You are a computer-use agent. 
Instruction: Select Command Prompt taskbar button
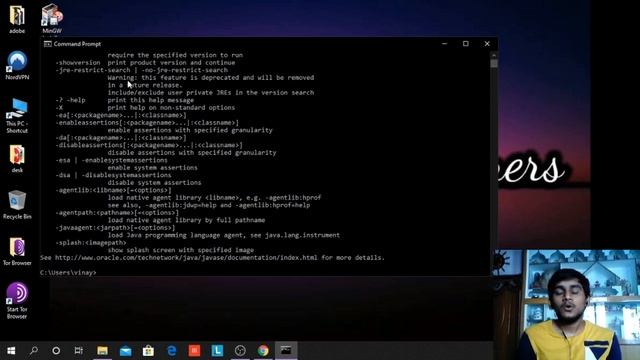pyautogui.click(x=286, y=351)
